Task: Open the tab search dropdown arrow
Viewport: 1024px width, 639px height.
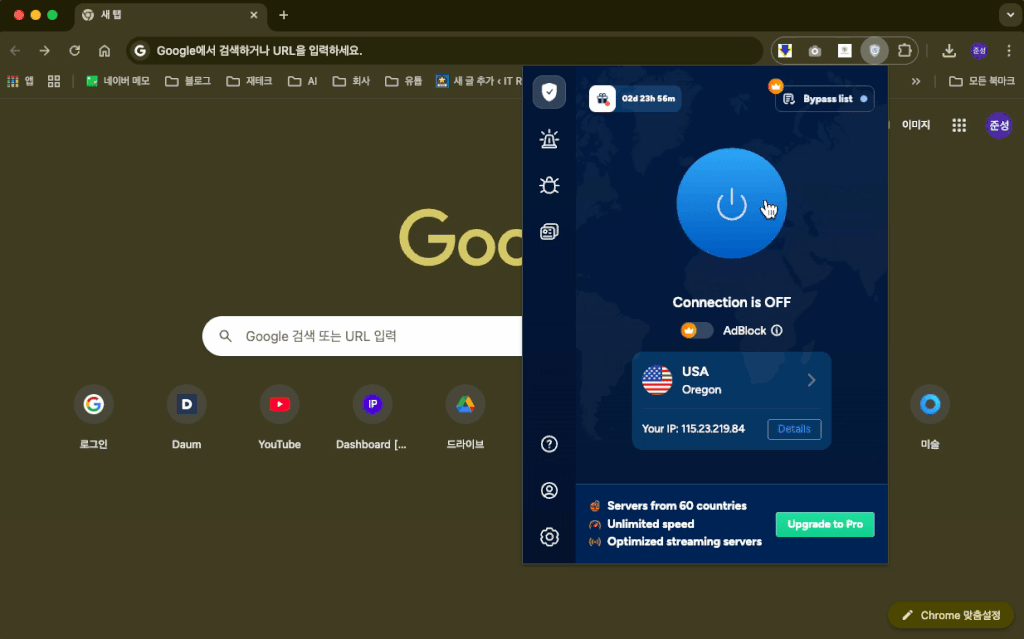Action: pos(1007,15)
